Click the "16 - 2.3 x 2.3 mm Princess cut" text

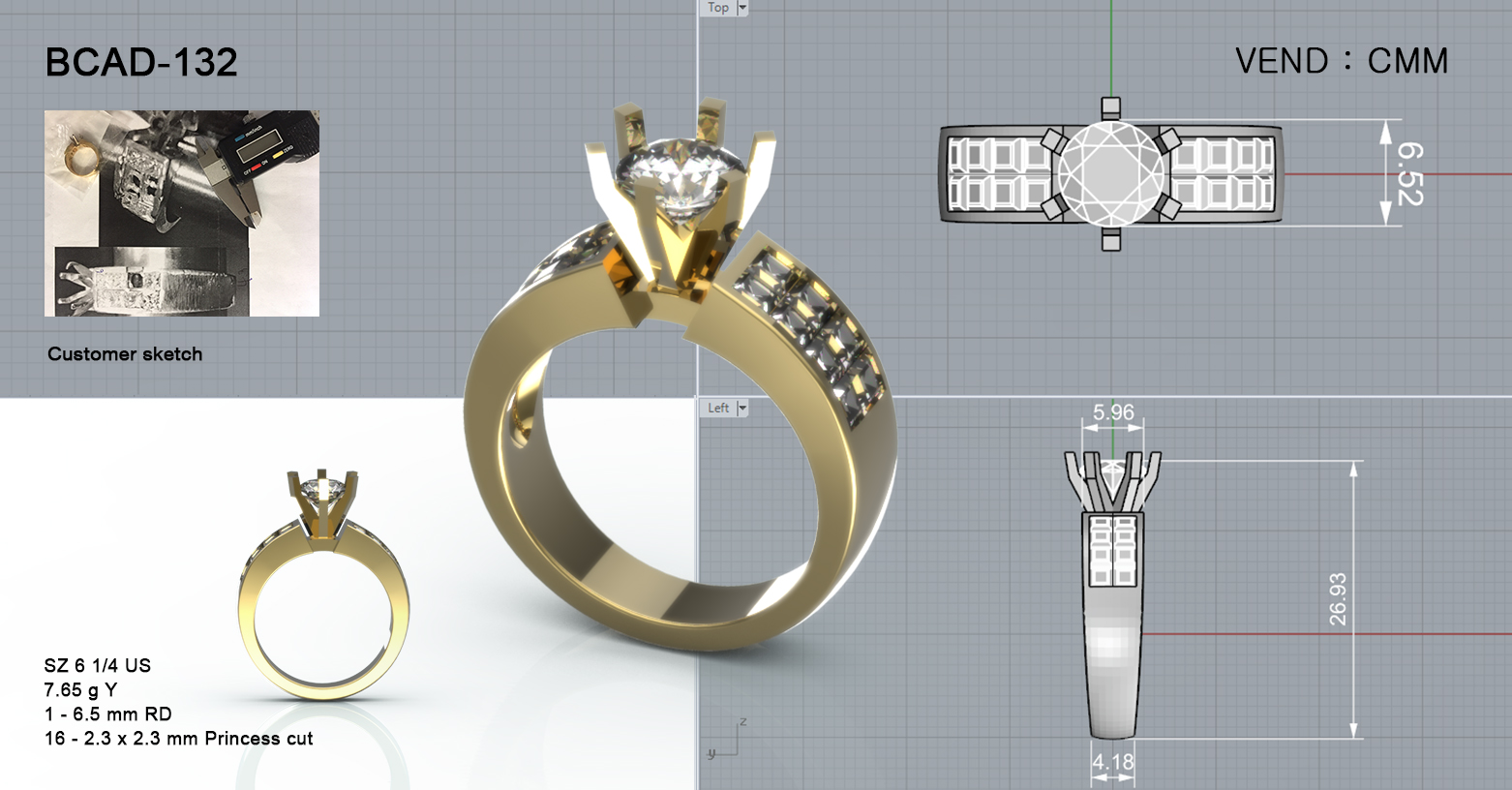click(x=178, y=739)
